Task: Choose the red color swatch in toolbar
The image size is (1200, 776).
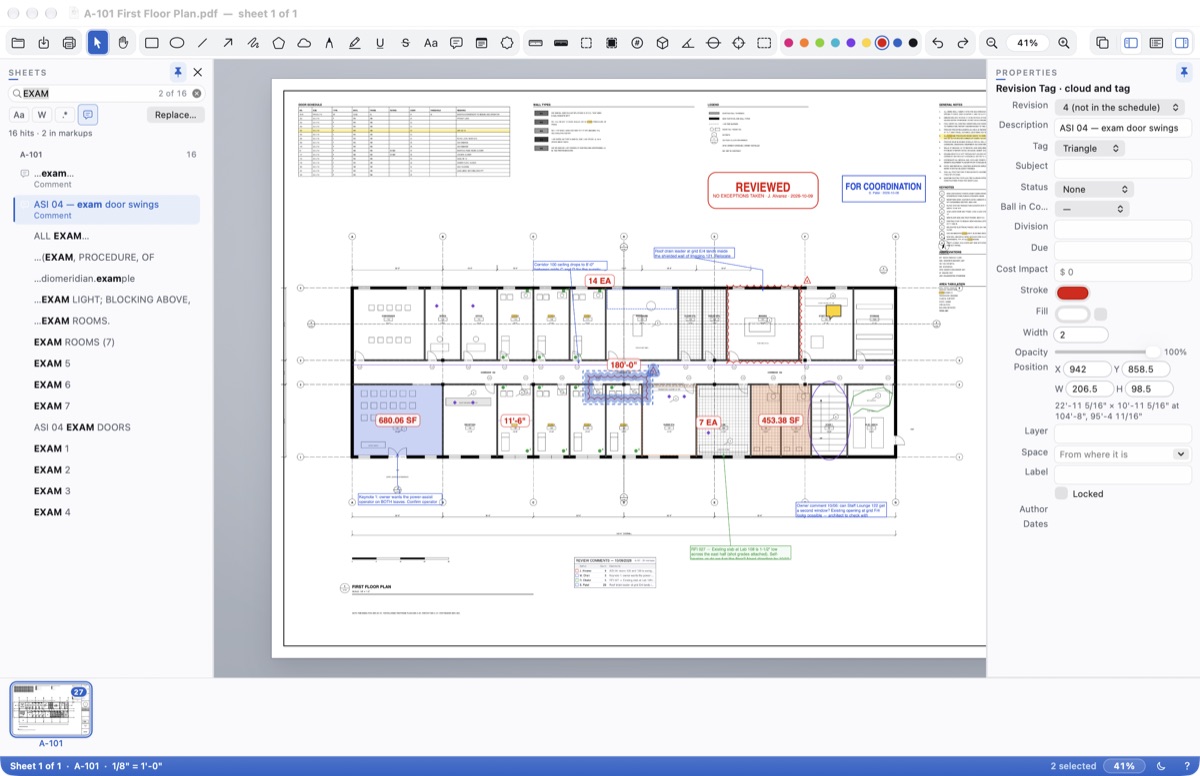Action: pyautogui.click(x=882, y=43)
